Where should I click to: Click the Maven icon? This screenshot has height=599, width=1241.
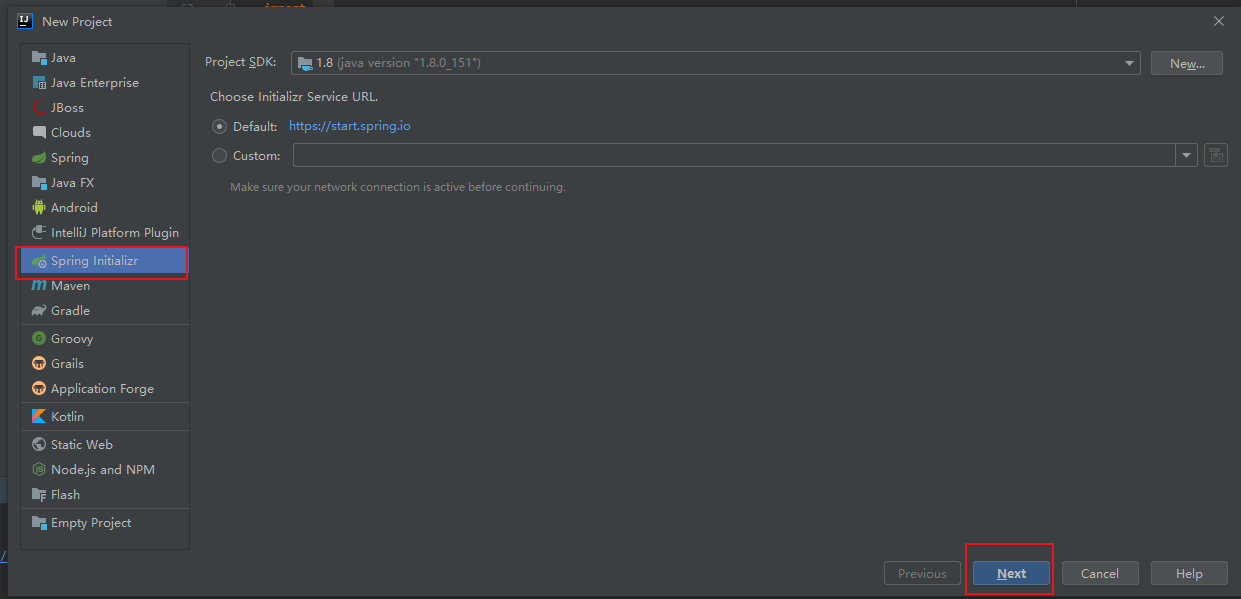[x=39, y=286]
